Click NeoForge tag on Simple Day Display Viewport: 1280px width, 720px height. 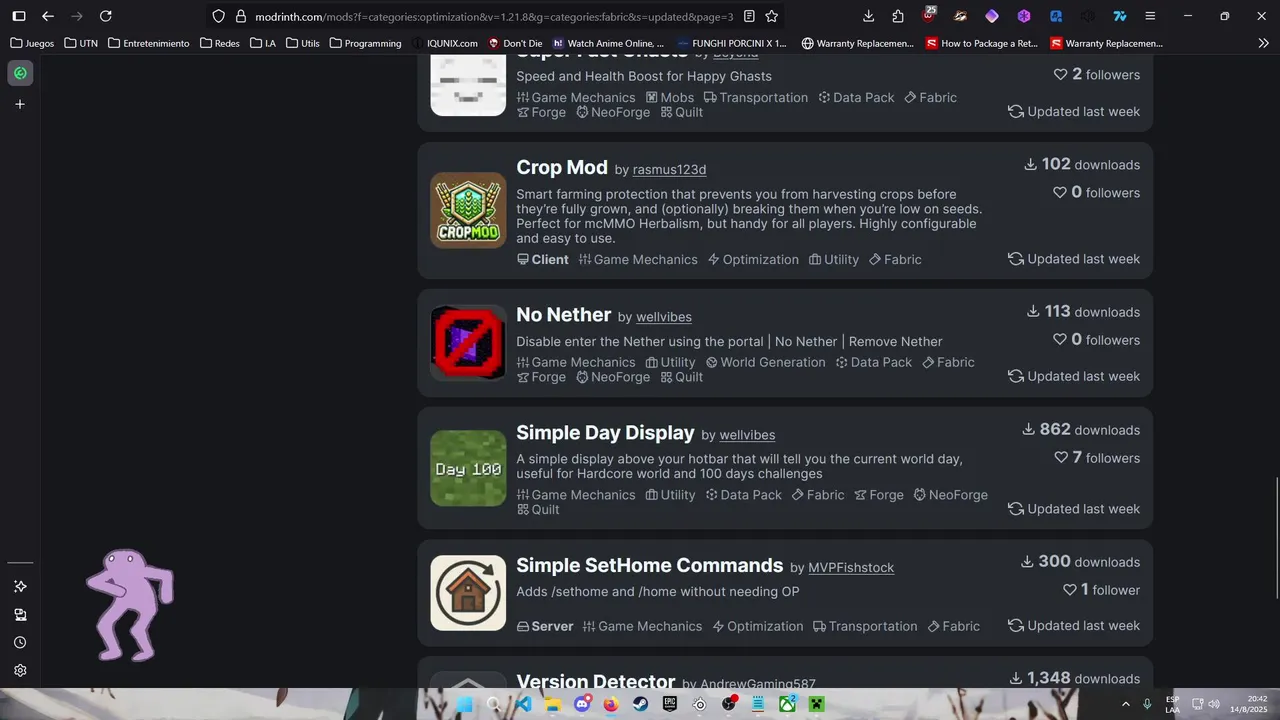pyautogui.click(x=950, y=495)
